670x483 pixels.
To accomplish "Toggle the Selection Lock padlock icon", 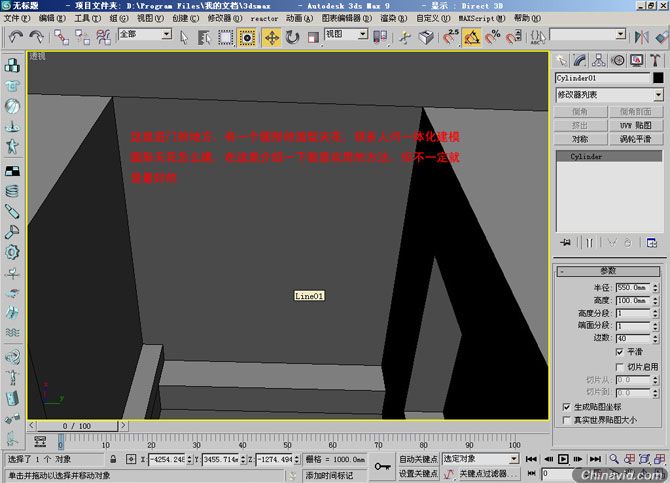I will (113, 459).
